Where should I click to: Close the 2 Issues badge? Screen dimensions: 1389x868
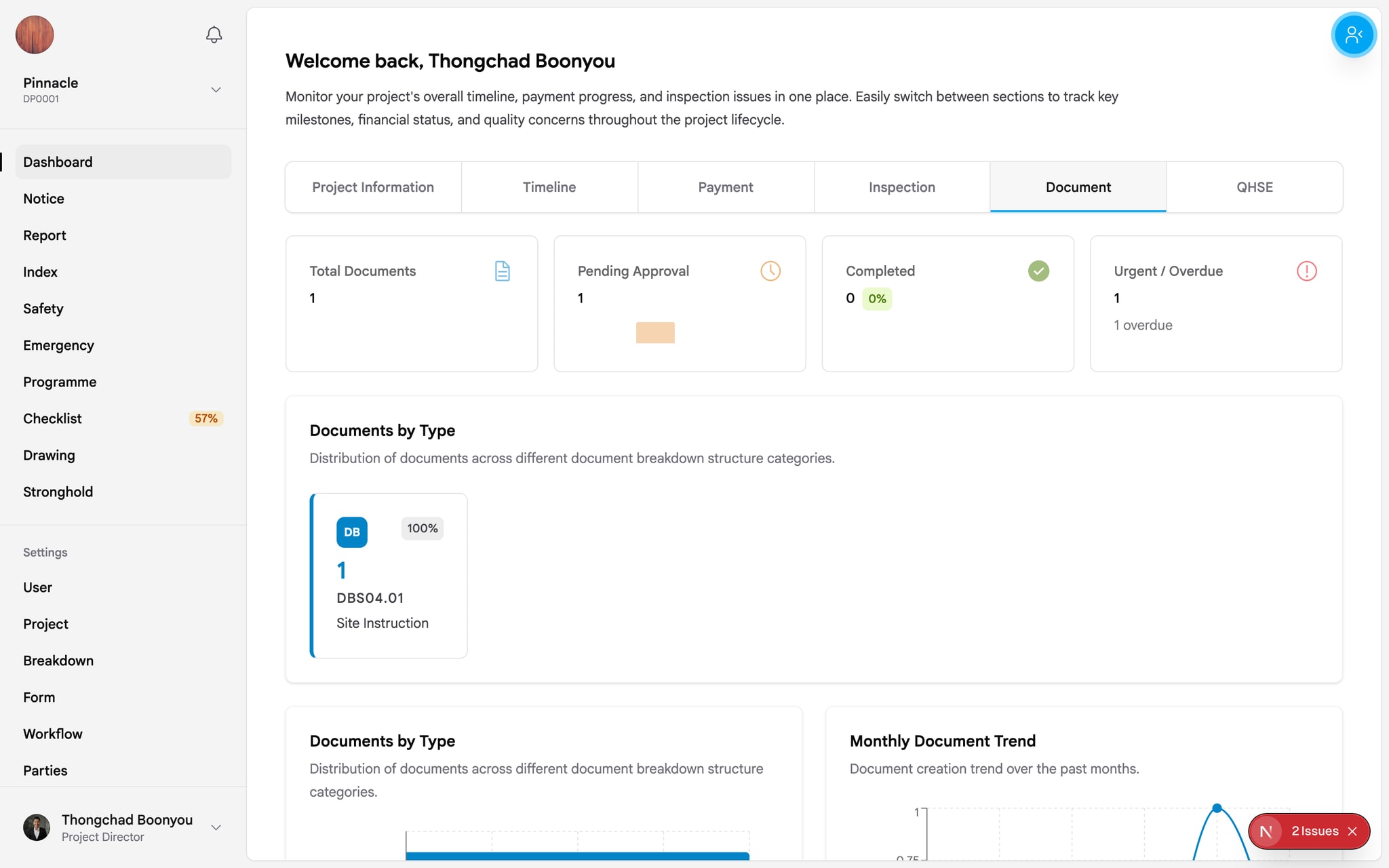pyautogui.click(x=1352, y=831)
